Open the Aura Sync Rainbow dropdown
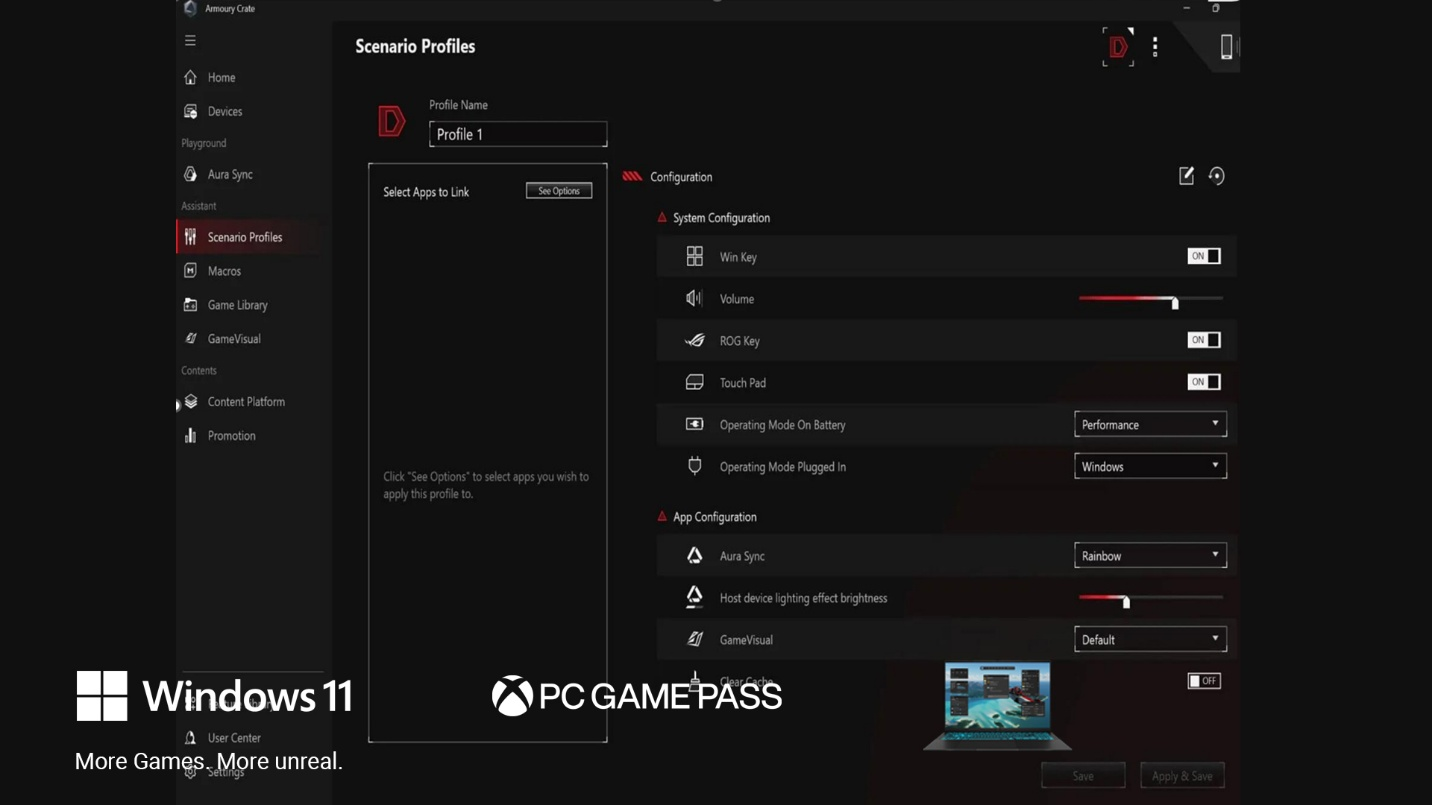The width and height of the screenshot is (1432, 805). click(x=1150, y=556)
